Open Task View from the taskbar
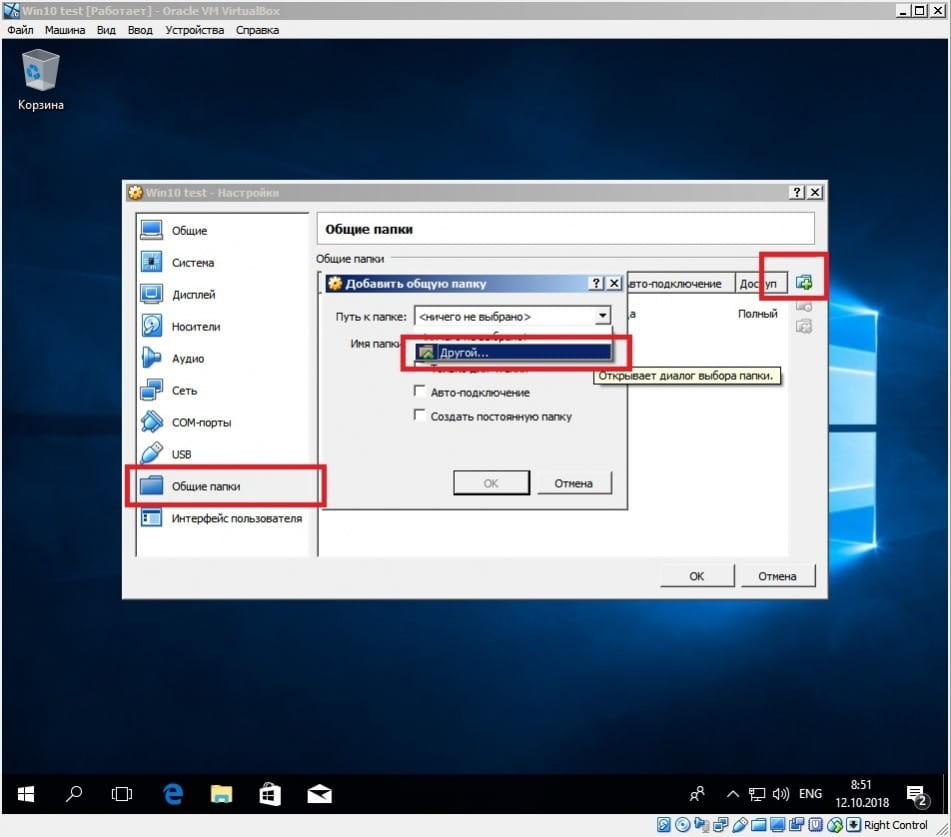The image size is (951, 837). coord(122,794)
